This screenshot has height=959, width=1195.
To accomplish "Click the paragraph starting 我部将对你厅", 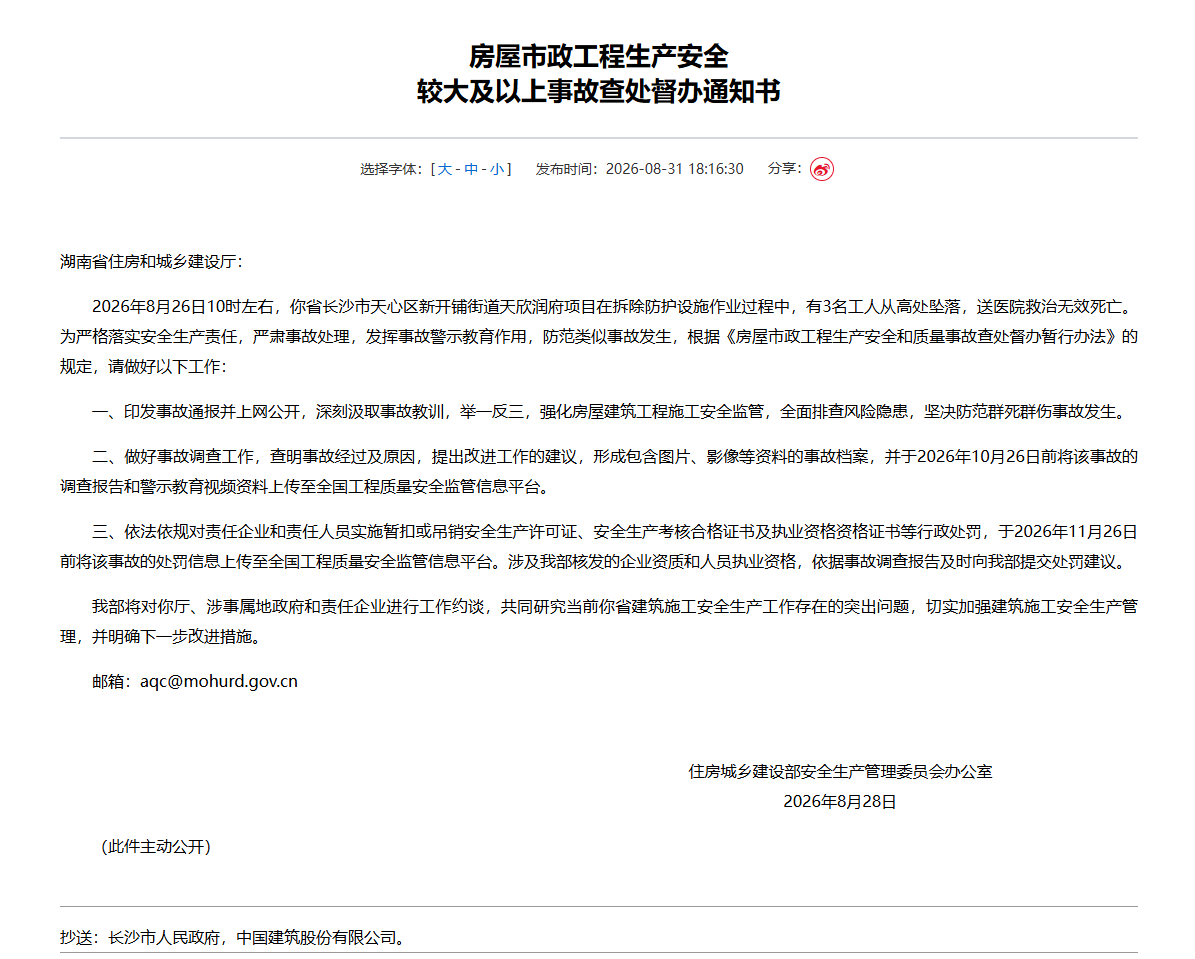I will pos(599,621).
